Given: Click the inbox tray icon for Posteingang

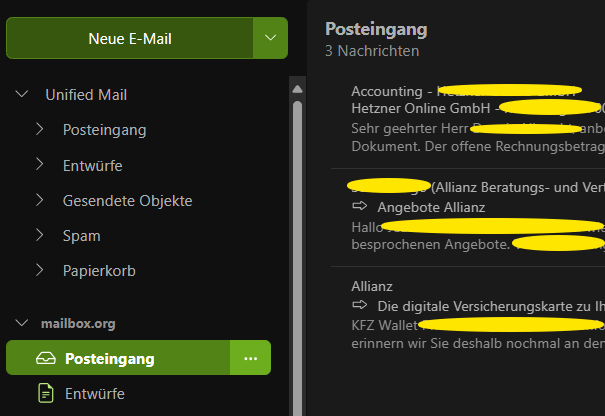Looking at the screenshot, I should click(x=46, y=359).
